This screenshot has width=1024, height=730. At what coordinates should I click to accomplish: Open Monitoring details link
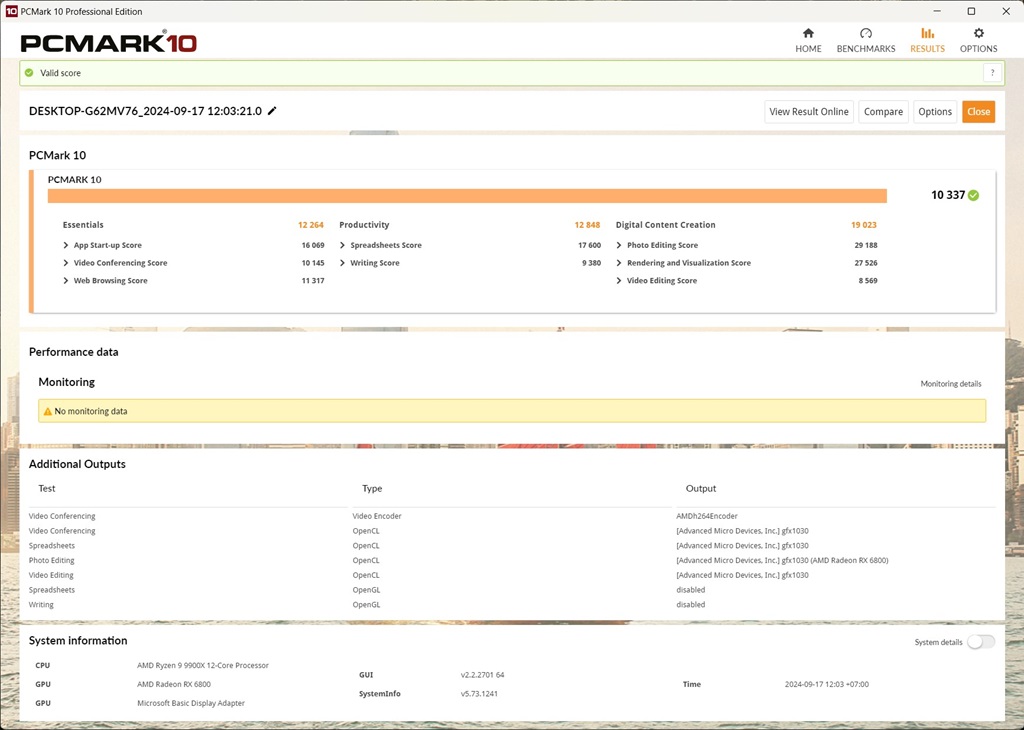pyautogui.click(x=950, y=384)
